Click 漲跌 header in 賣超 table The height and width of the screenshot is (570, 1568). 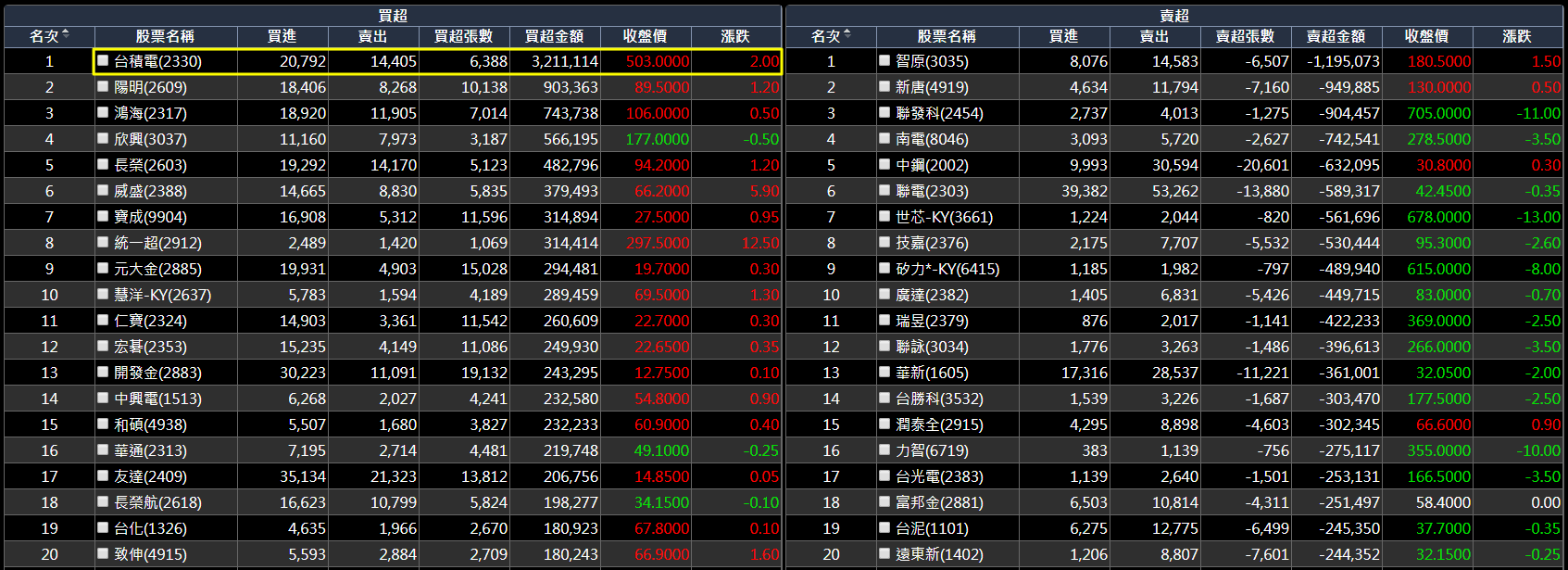click(x=1517, y=36)
